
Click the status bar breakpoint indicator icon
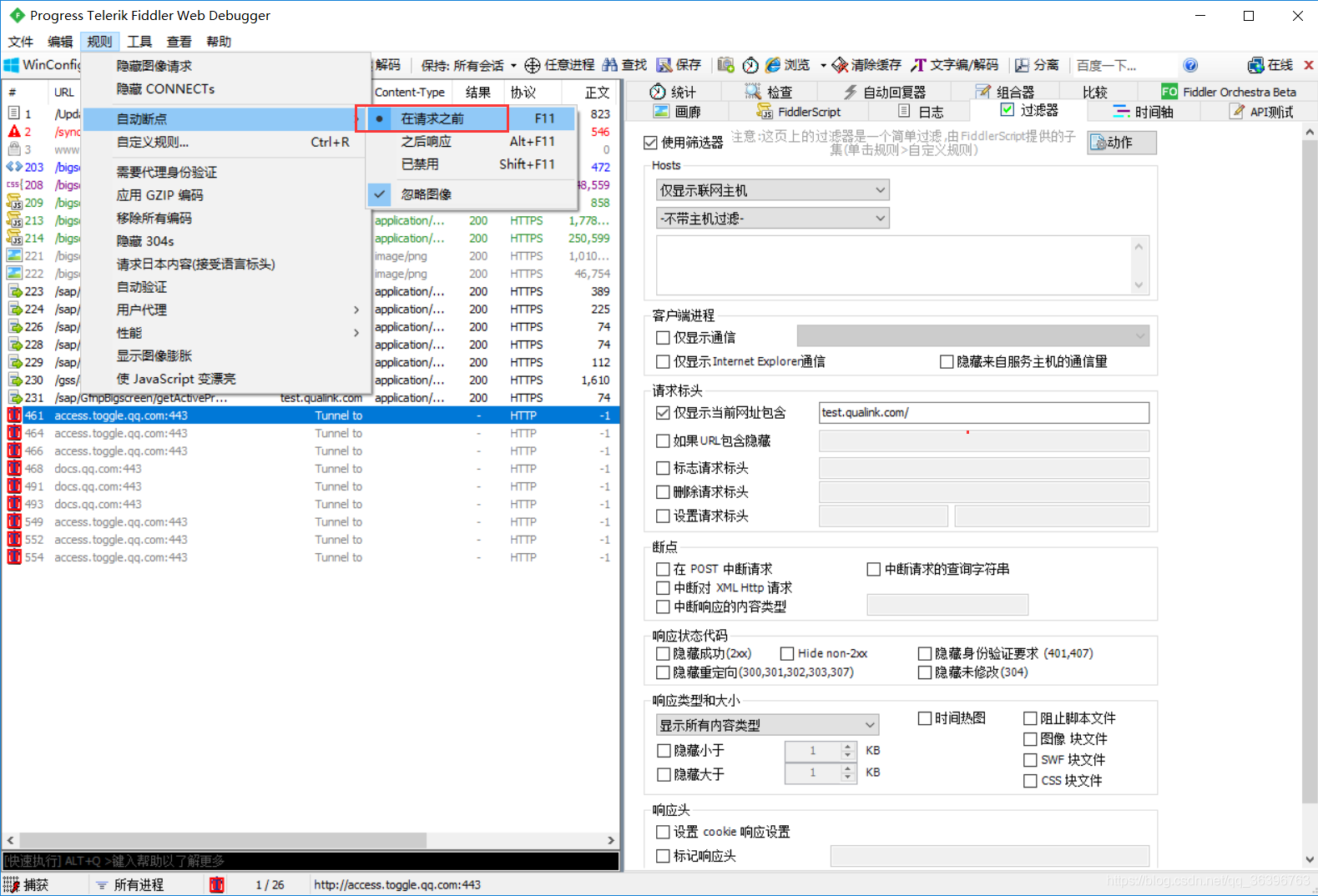pos(217,885)
